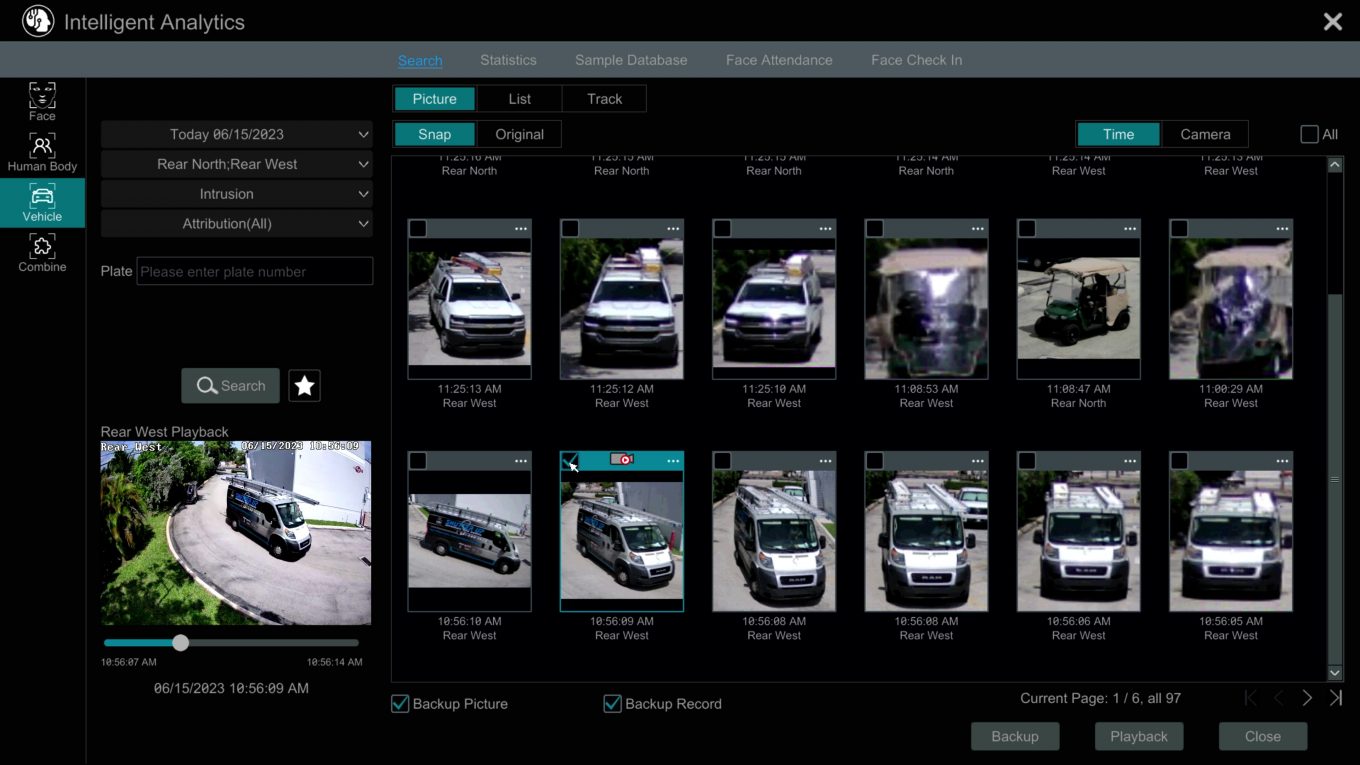Switch to the Combine search mode
Viewport: 1360px width, 765px height.
tap(42, 253)
